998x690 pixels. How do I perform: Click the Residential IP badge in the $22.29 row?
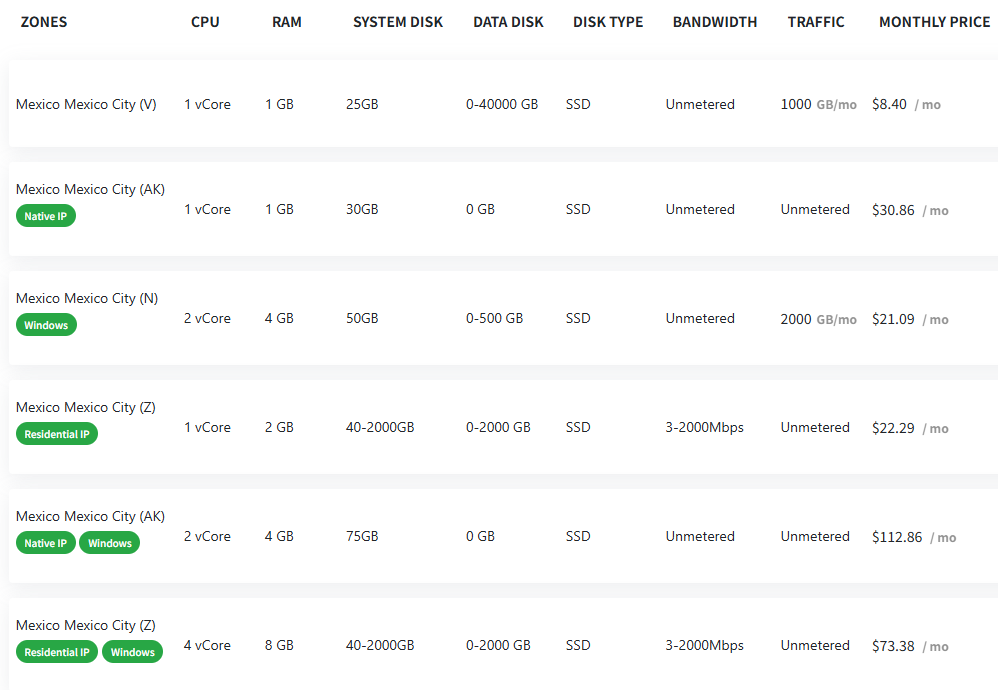point(57,433)
